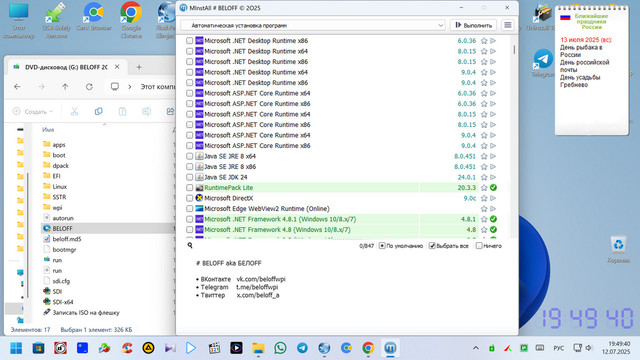Screen dimensions: 640x360
Task: Check Microsoft DirectX checkbox
Action: 189,198
